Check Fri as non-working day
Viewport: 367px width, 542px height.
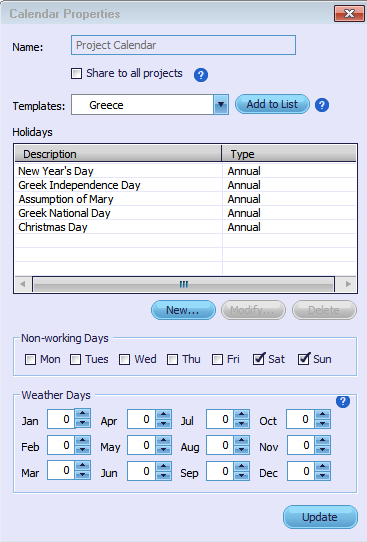pyautogui.click(x=217, y=359)
